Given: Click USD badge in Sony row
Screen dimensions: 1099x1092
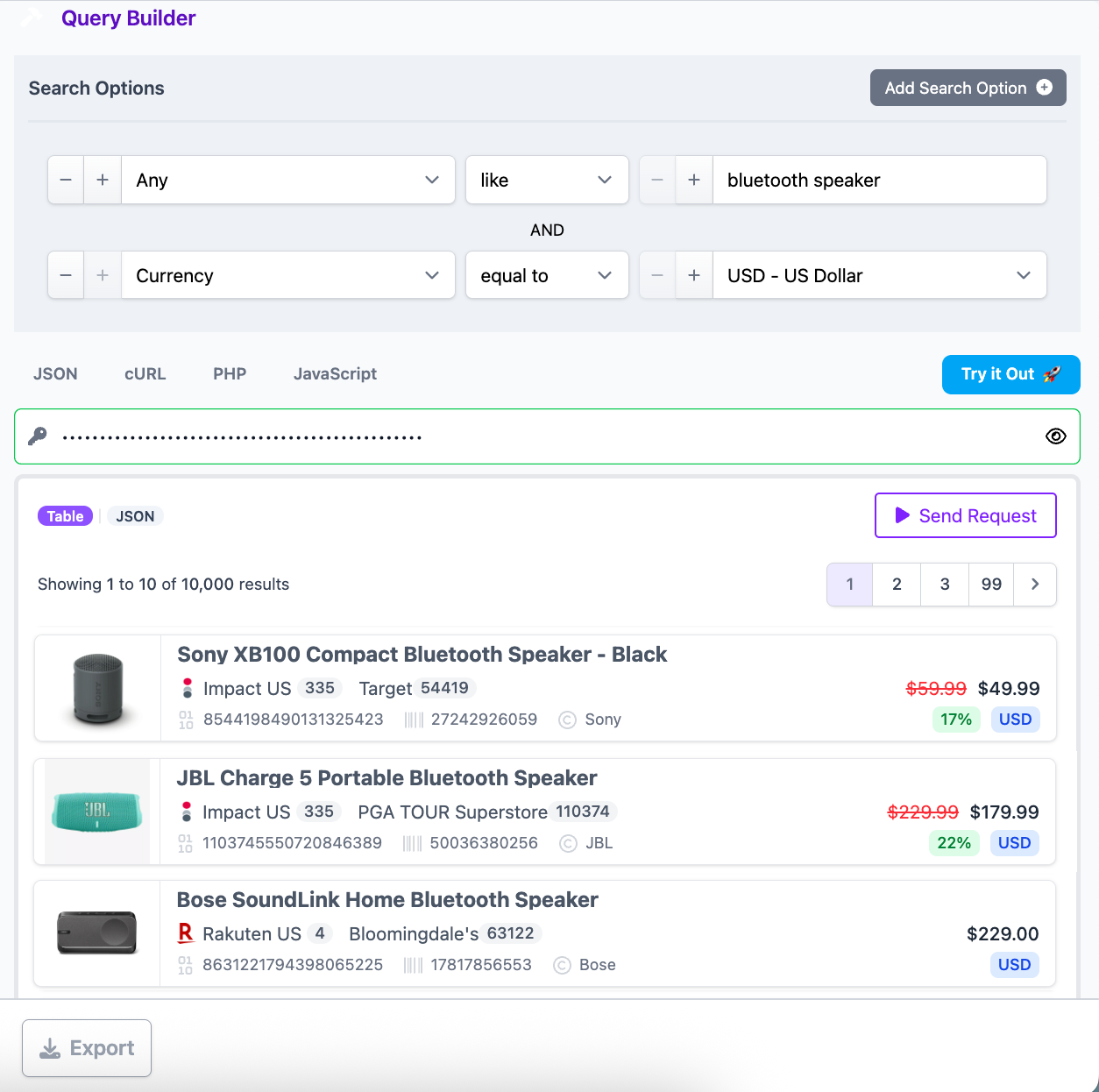Looking at the screenshot, I should click(x=1016, y=720).
